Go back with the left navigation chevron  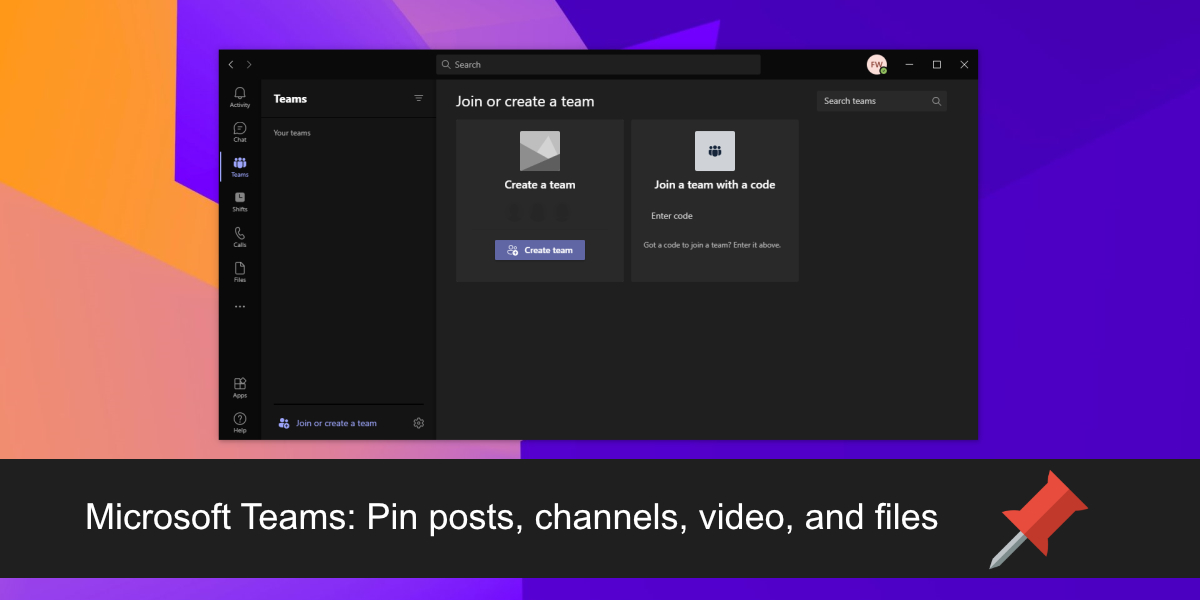tap(230, 64)
